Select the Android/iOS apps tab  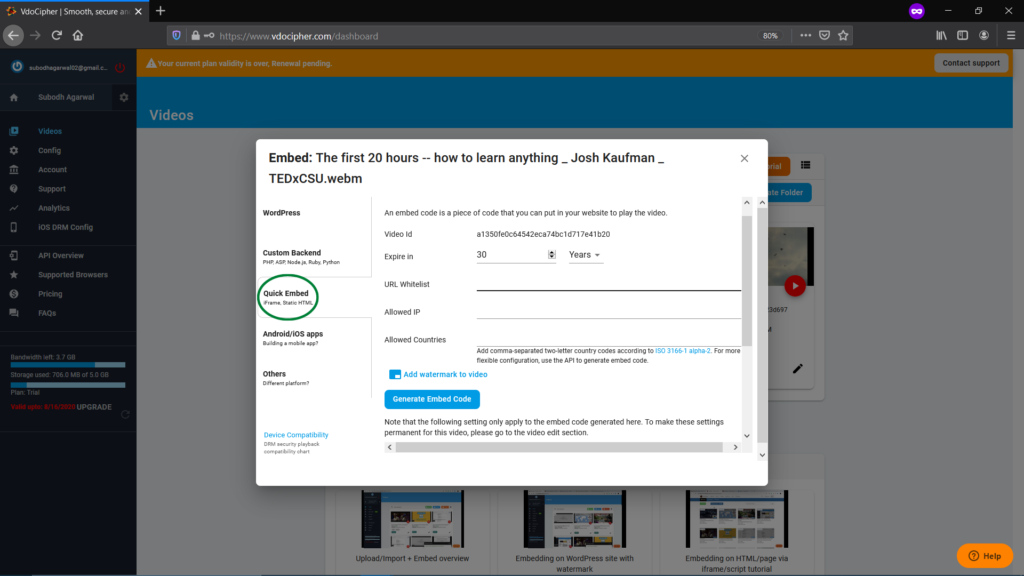293,338
